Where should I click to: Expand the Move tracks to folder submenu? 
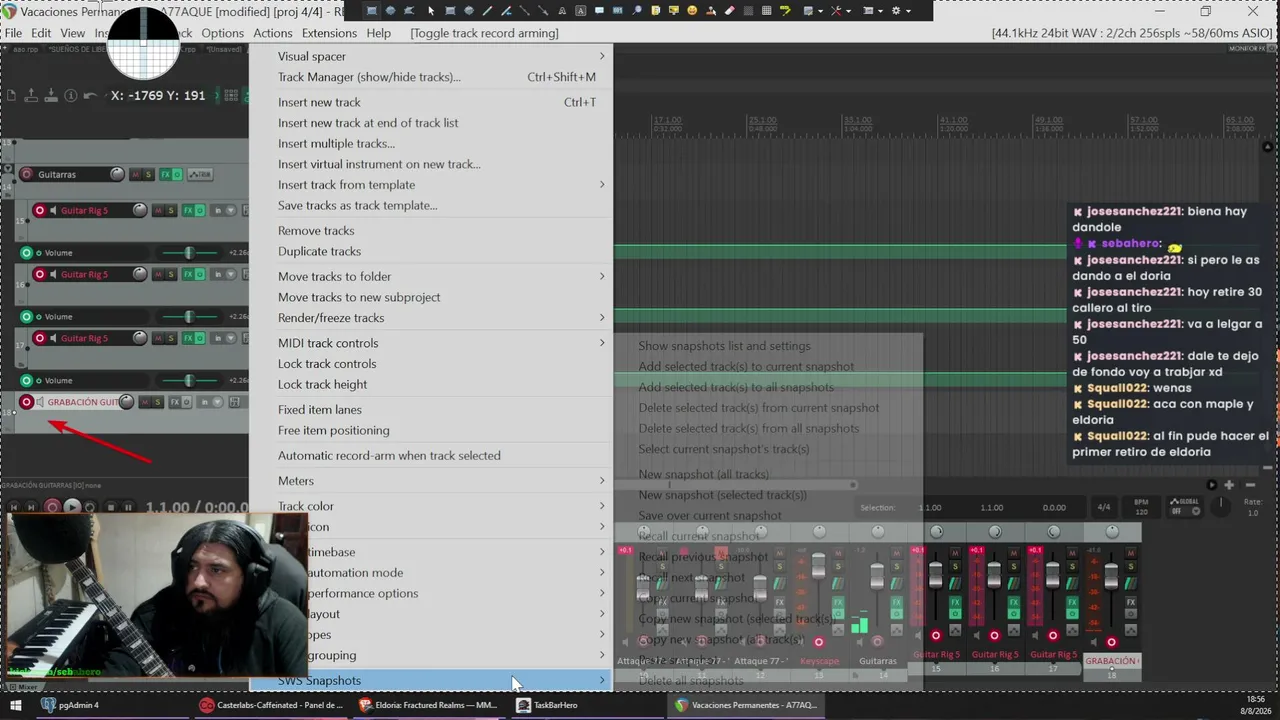click(x=602, y=277)
